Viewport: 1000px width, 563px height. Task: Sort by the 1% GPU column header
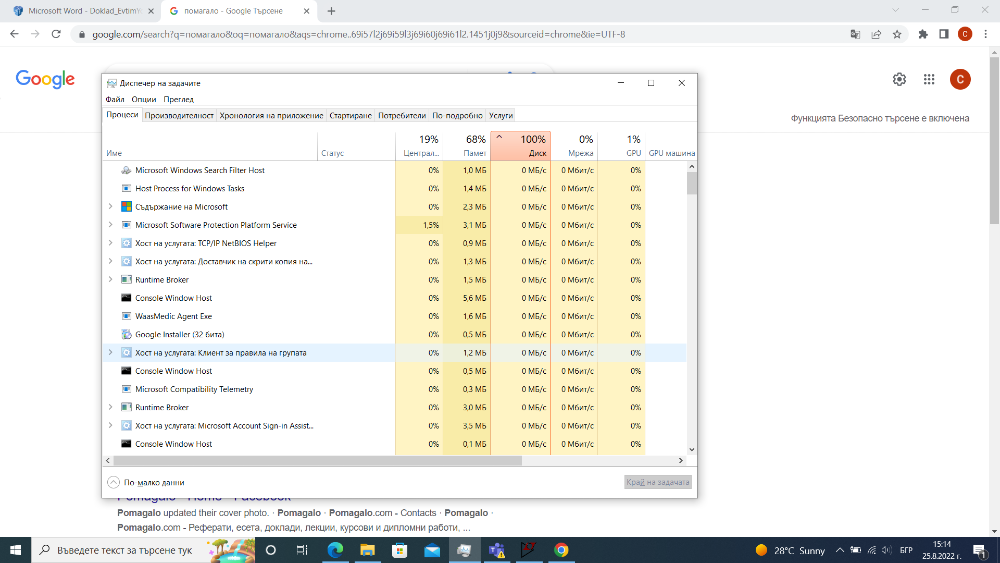(622, 147)
